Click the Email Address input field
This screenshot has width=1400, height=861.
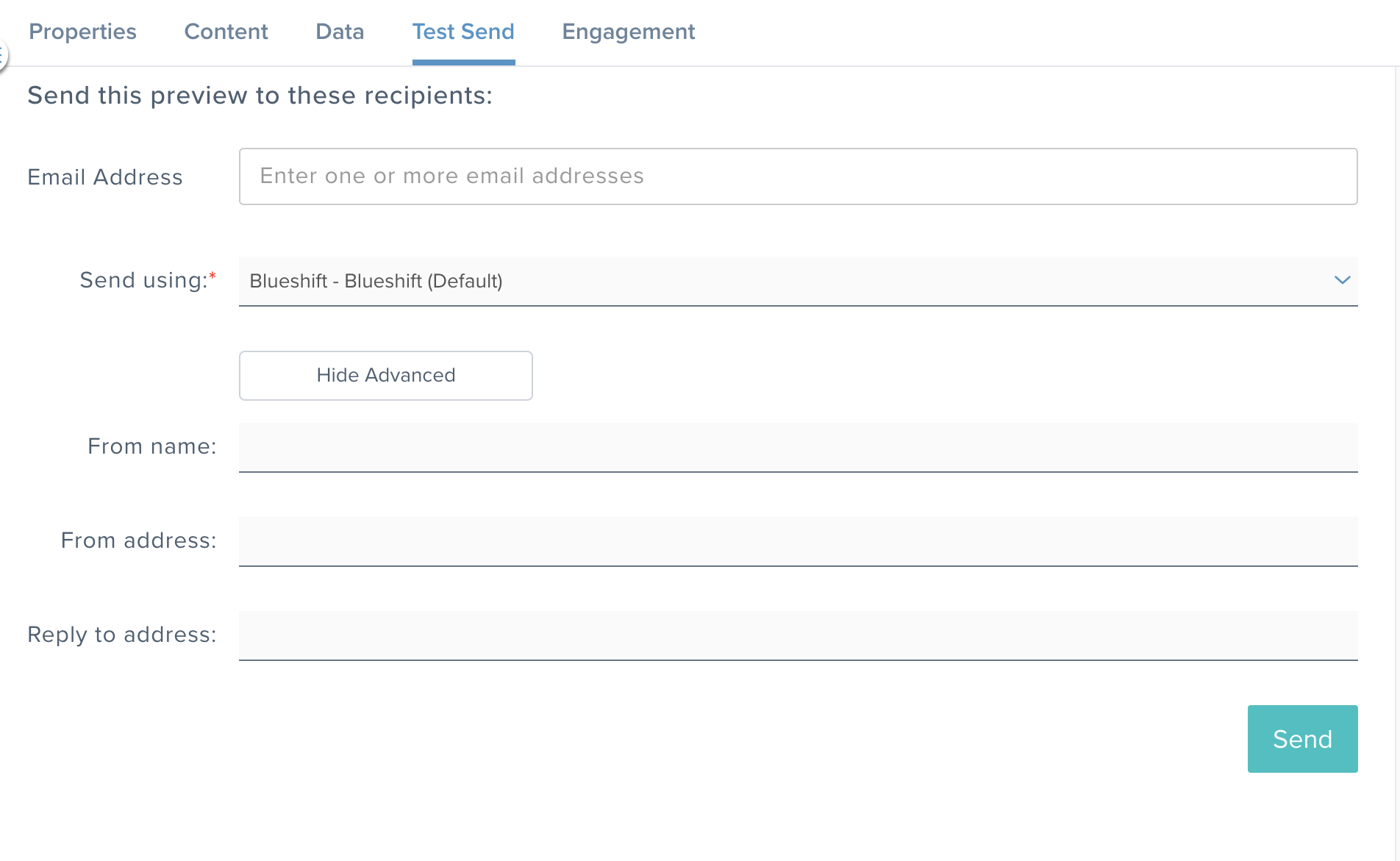798,176
